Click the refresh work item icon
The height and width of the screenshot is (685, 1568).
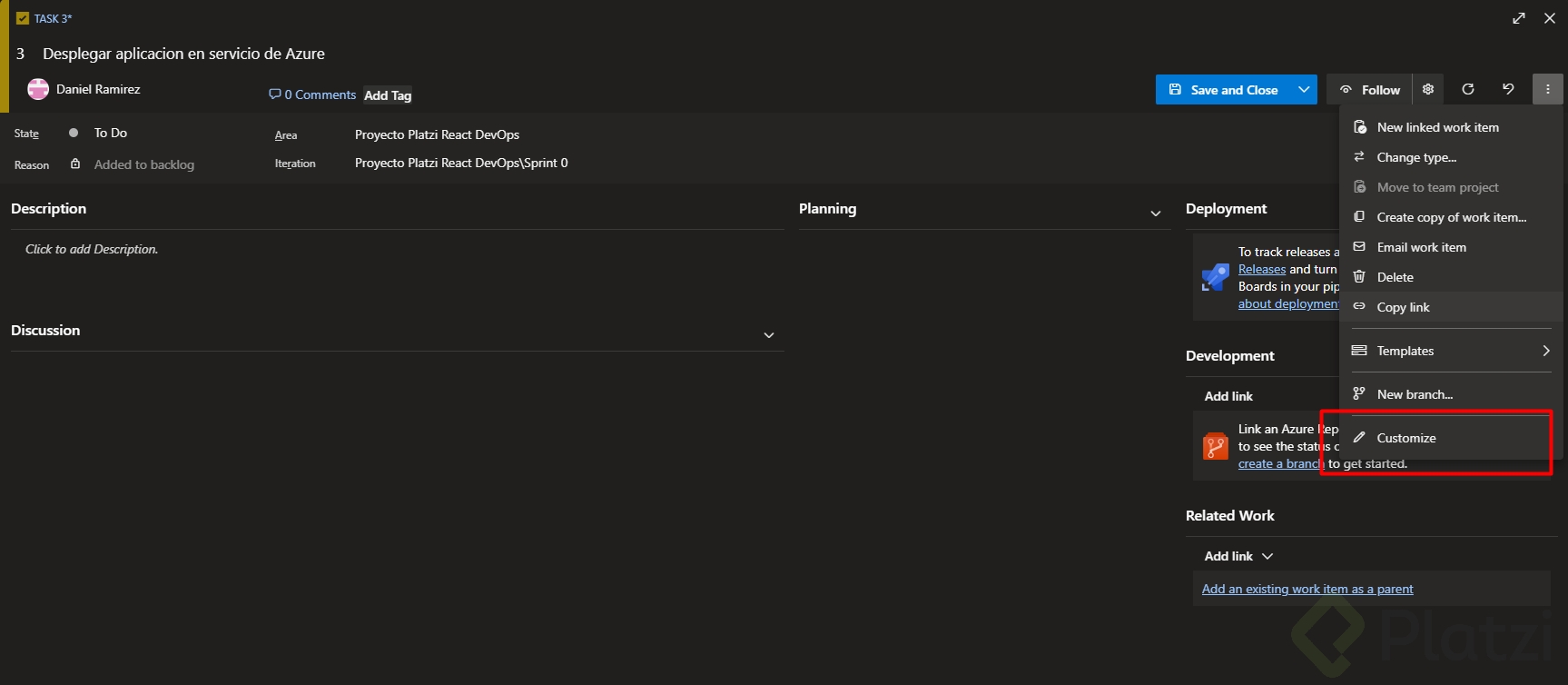pyautogui.click(x=1468, y=89)
